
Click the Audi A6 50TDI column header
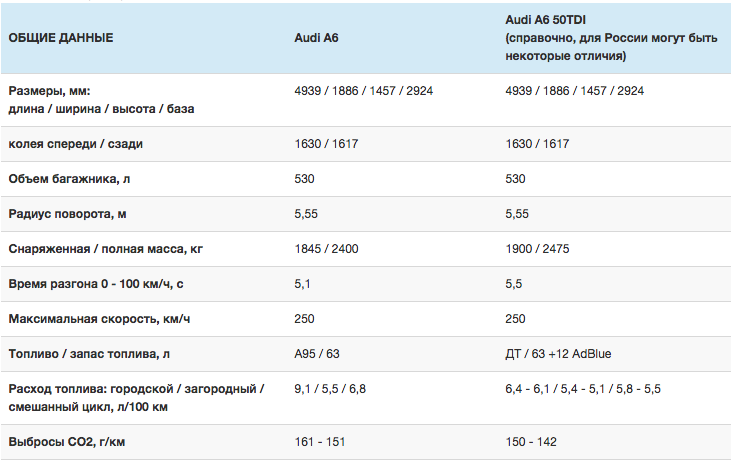click(x=611, y=38)
